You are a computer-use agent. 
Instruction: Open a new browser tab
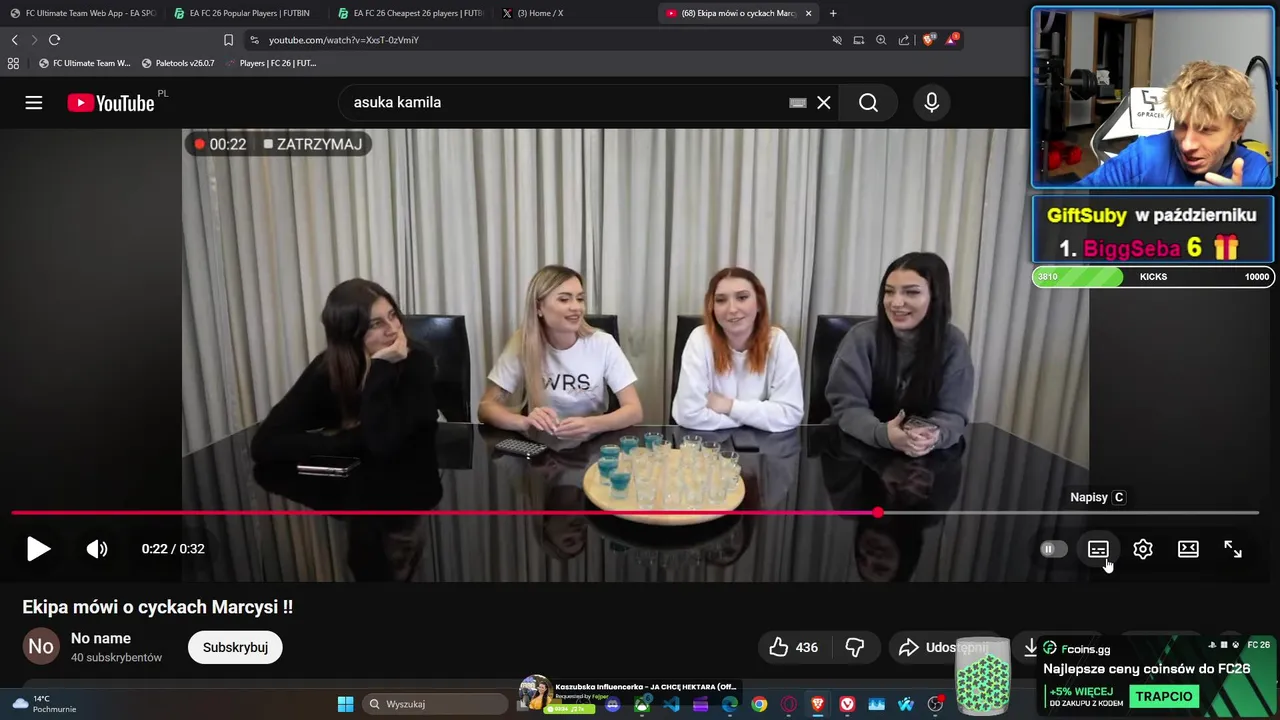coord(833,13)
